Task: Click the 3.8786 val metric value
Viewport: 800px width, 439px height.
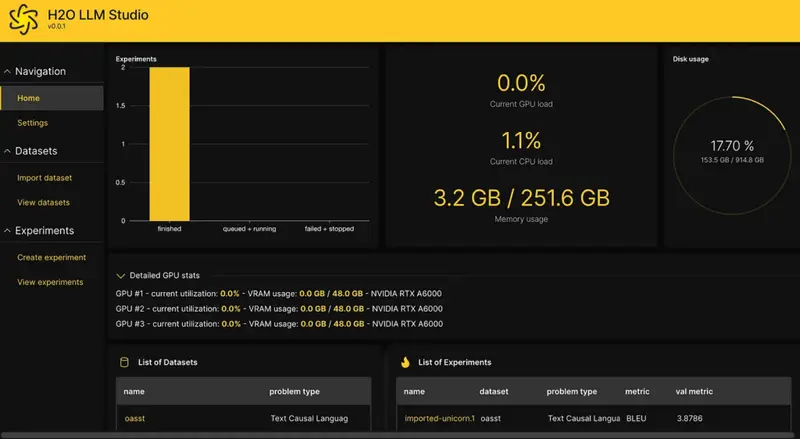Action: tap(689, 418)
